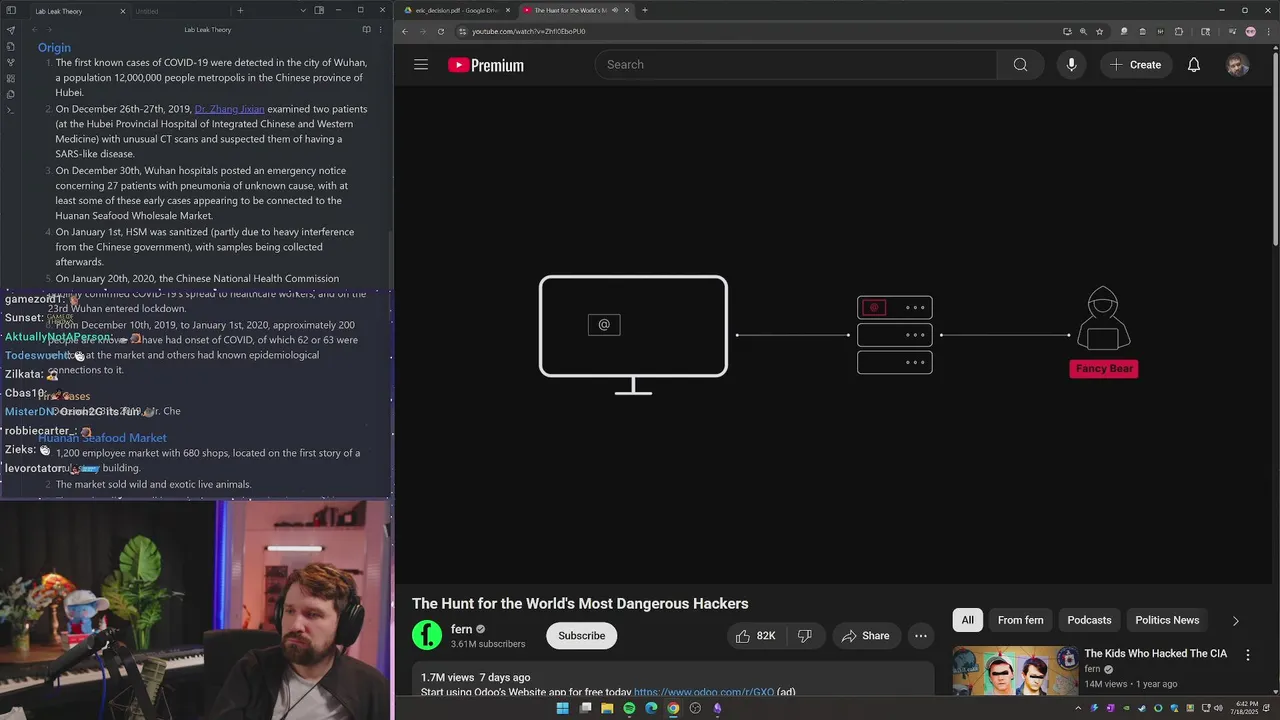Select the All filter chip
The image size is (1280, 720).
tap(967, 620)
